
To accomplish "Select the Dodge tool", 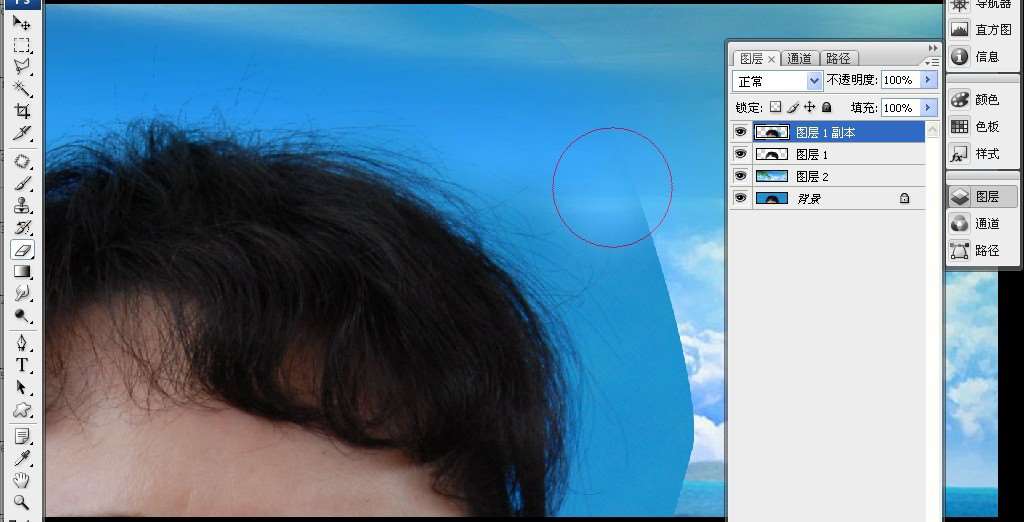I will [22, 316].
